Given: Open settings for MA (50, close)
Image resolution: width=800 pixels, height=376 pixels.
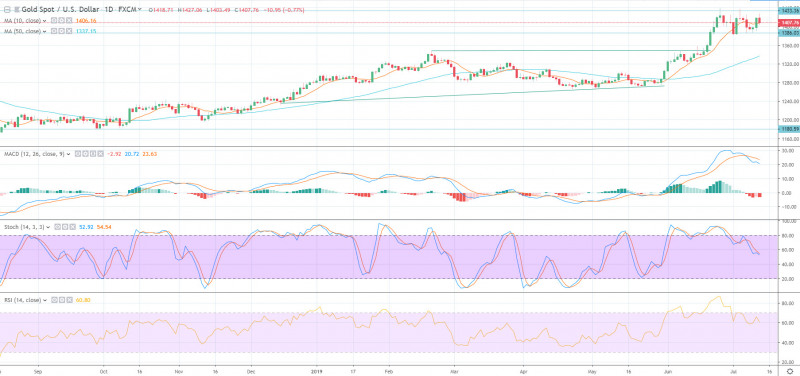Looking at the screenshot, I should coord(62,31).
